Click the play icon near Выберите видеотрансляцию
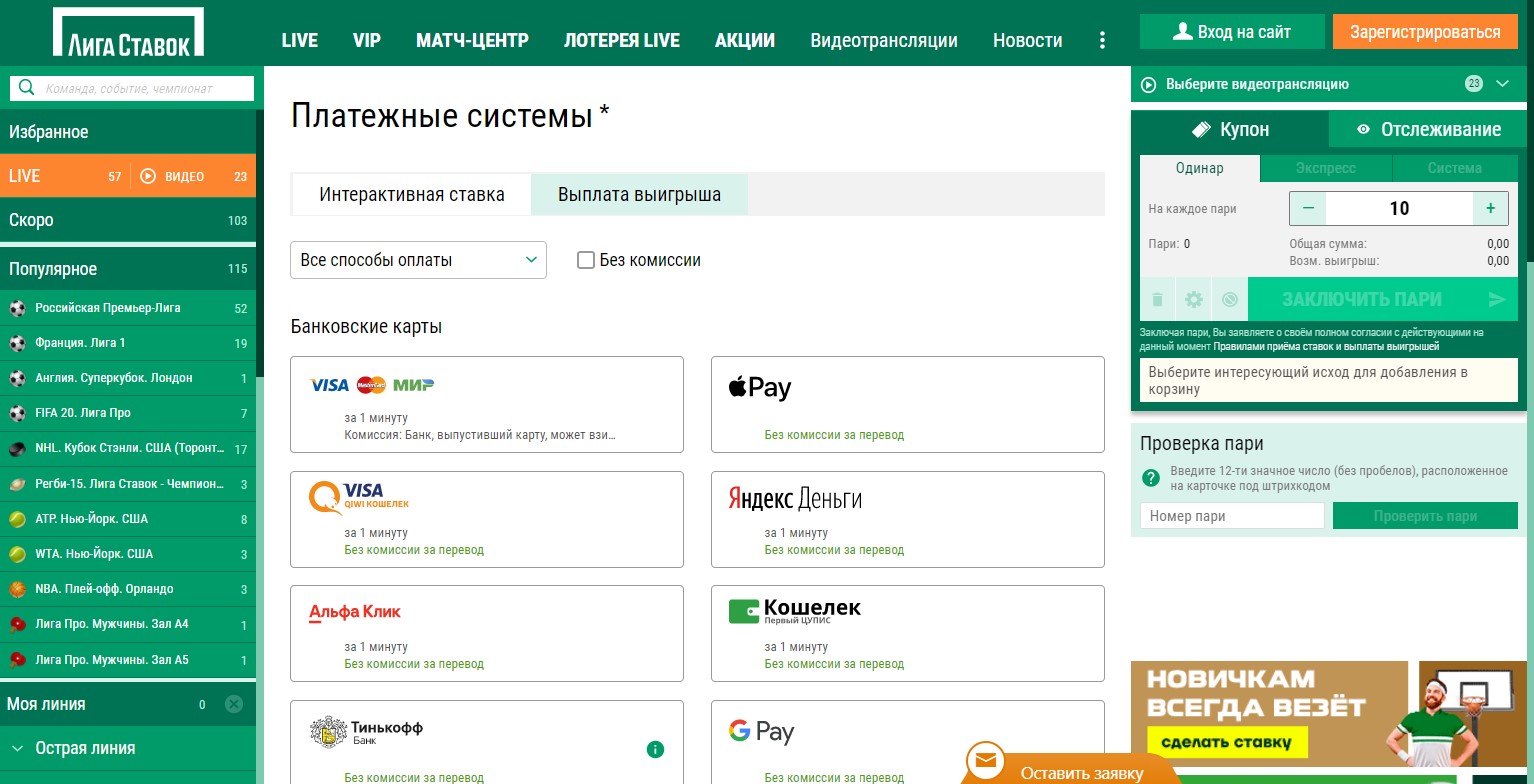Image resolution: width=1534 pixels, height=784 pixels. [x=1149, y=85]
